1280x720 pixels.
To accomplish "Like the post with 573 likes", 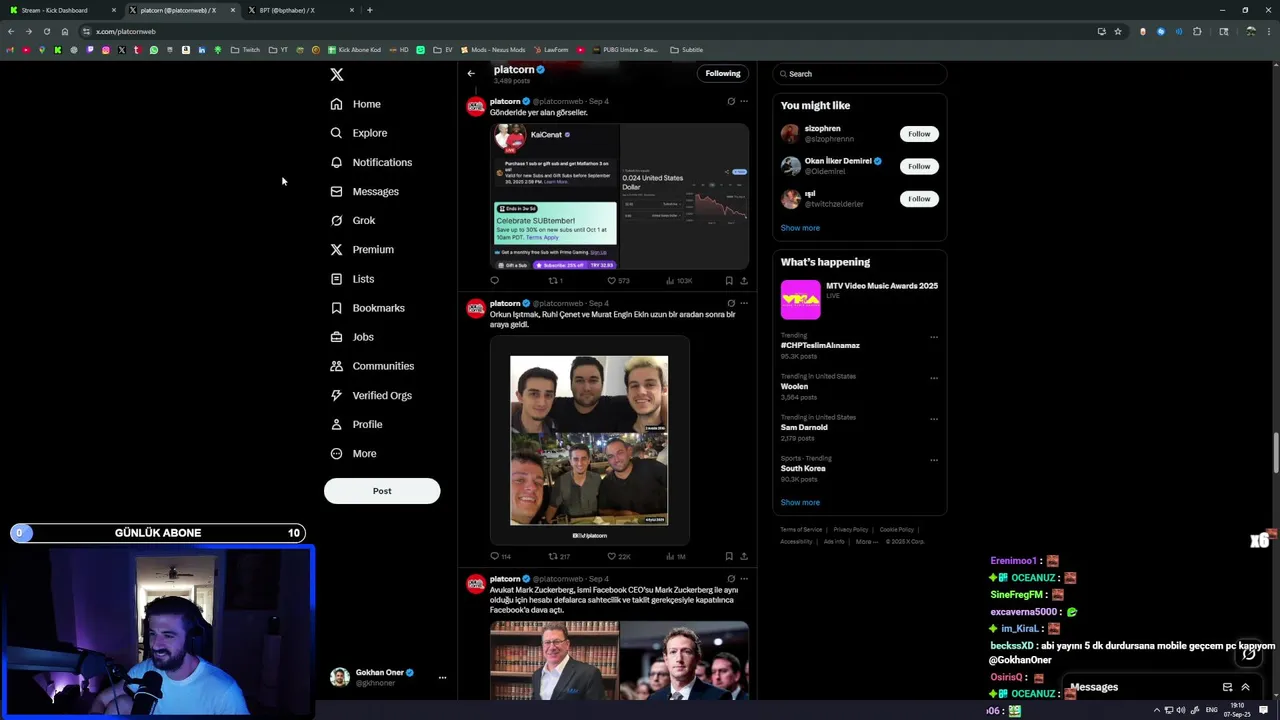I will (618, 281).
